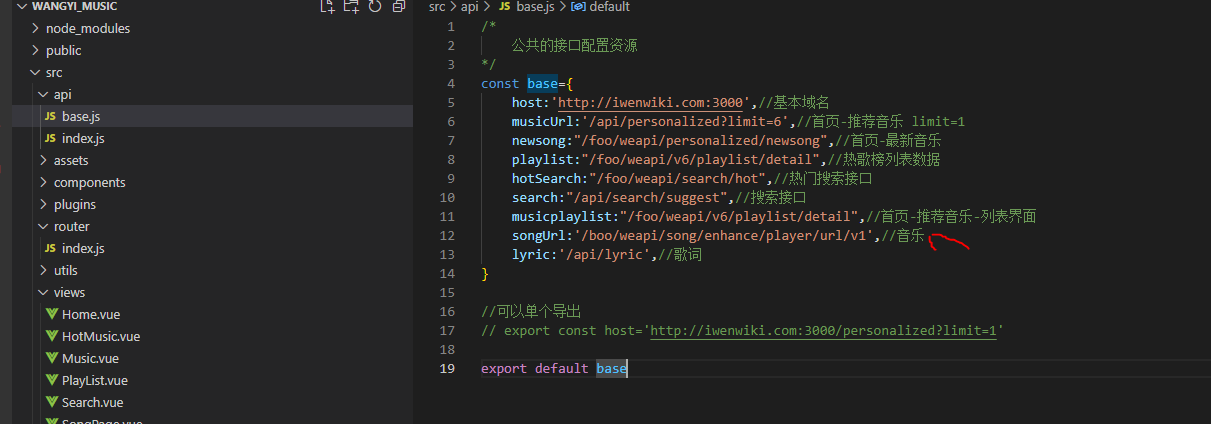Screen dimensions: 1211x424
Task: Click the highlighted base identifier on line 4
Action: (542, 84)
